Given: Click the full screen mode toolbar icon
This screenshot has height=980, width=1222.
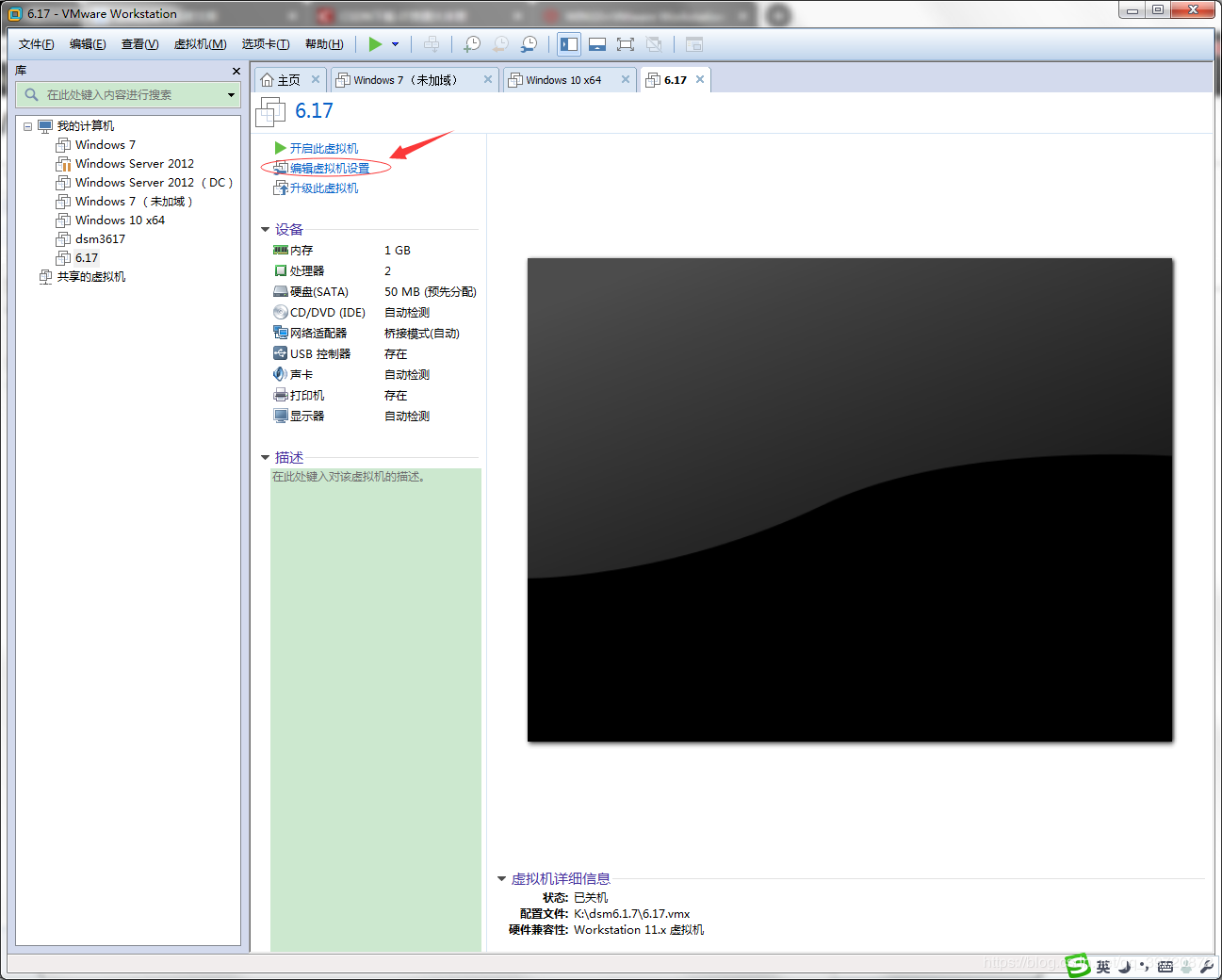Looking at the screenshot, I should click(x=626, y=44).
